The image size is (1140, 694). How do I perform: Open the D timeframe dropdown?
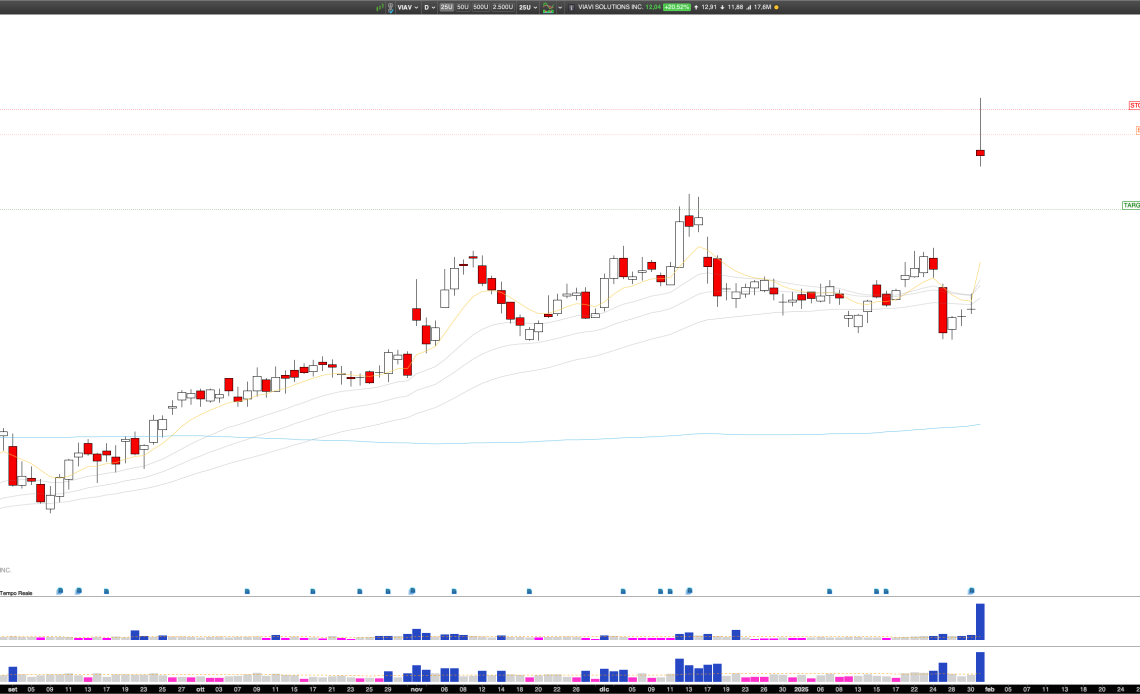(x=430, y=7)
